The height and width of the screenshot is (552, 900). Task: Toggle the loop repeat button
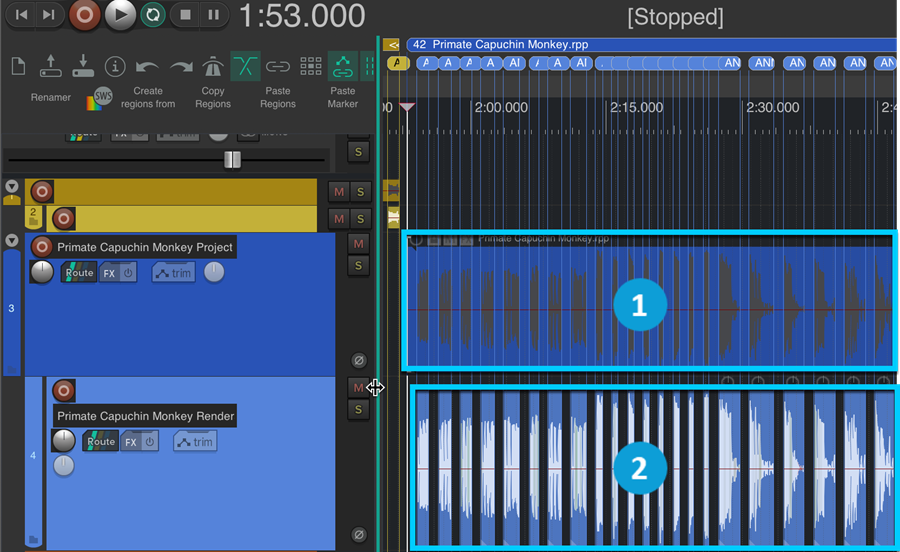[x=152, y=14]
